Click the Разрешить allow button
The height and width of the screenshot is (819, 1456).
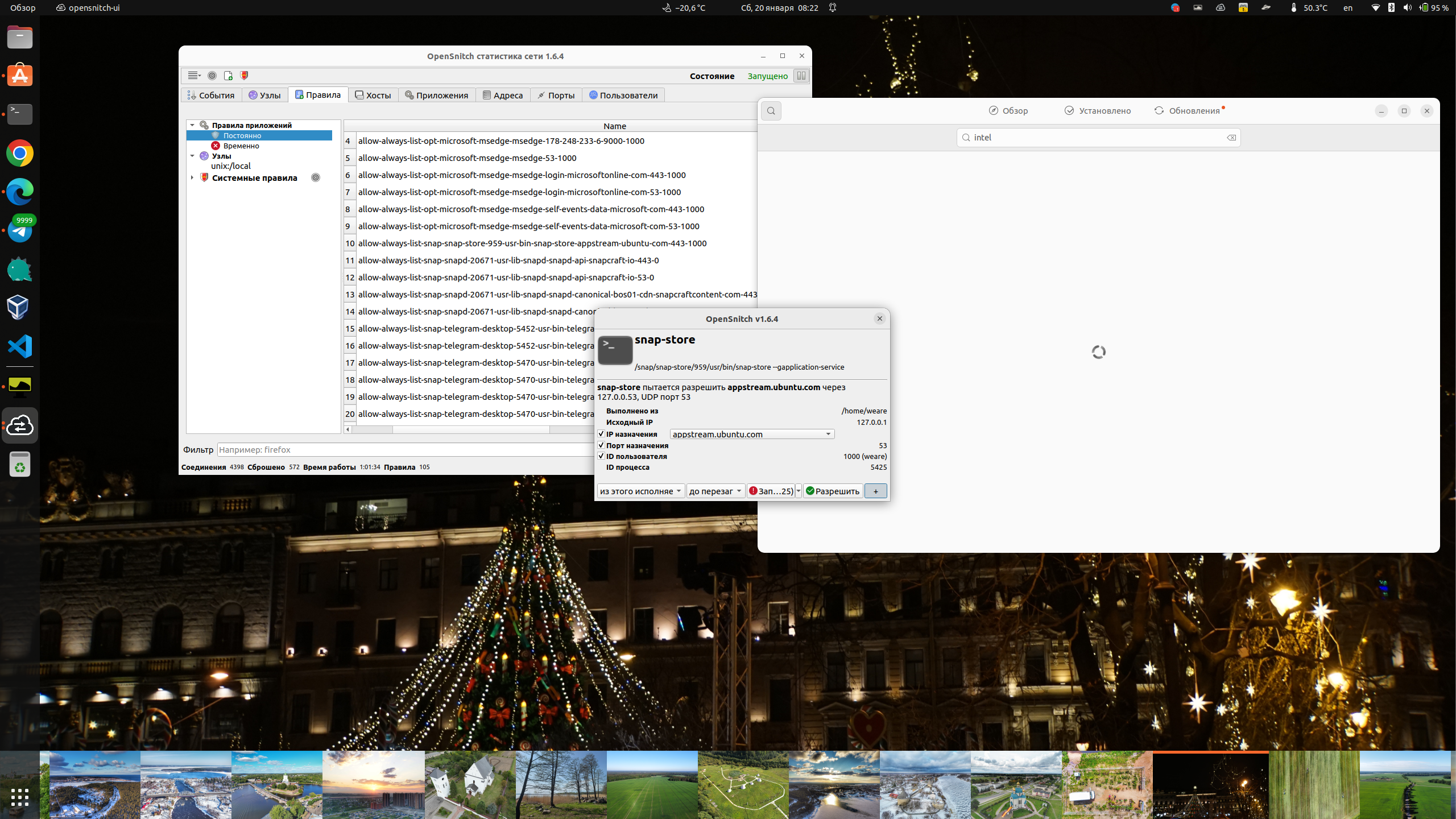pyautogui.click(x=833, y=491)
